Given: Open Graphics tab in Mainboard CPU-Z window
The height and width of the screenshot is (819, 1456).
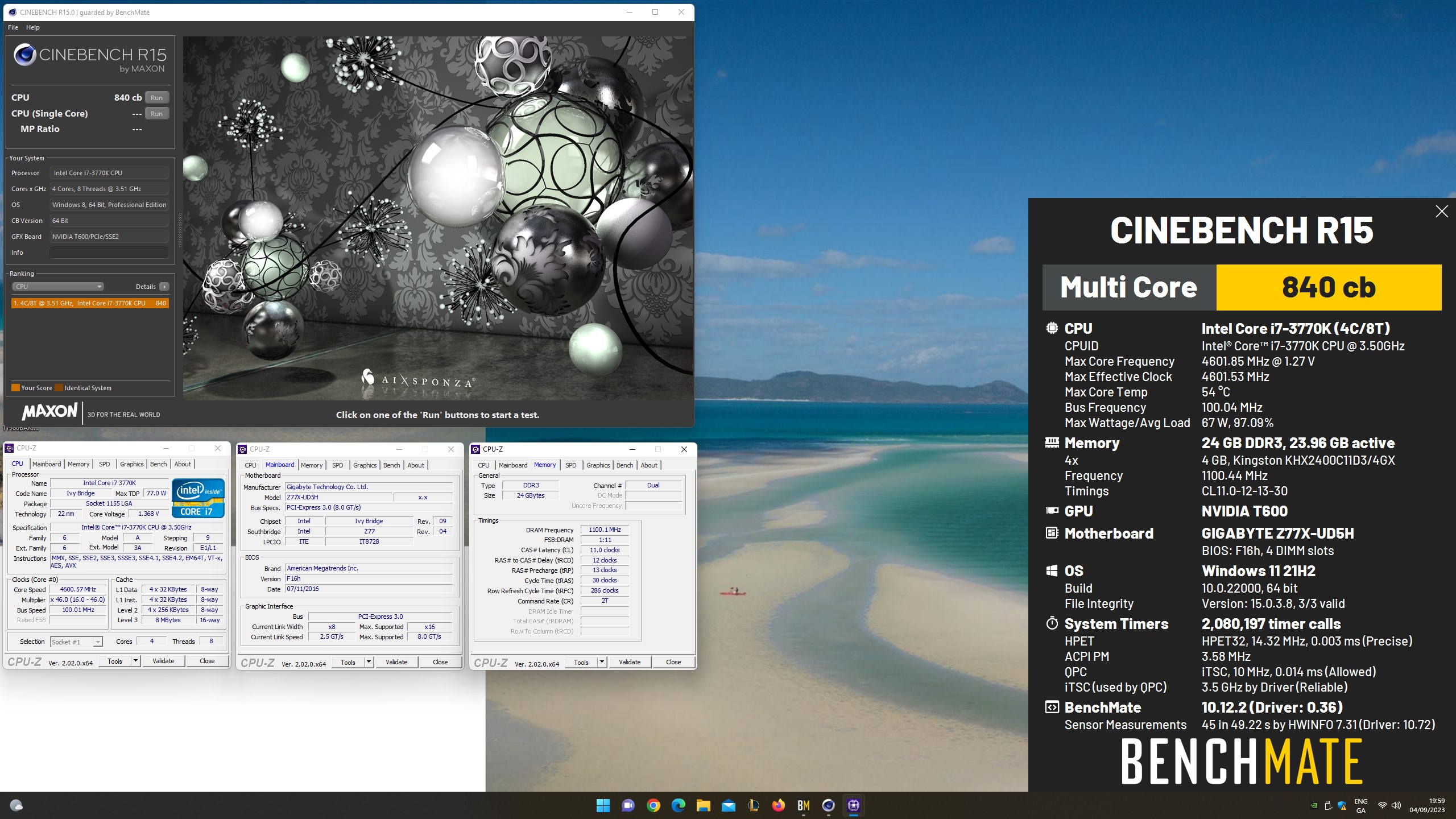Looking at the screenshot, I should (365, 465).
